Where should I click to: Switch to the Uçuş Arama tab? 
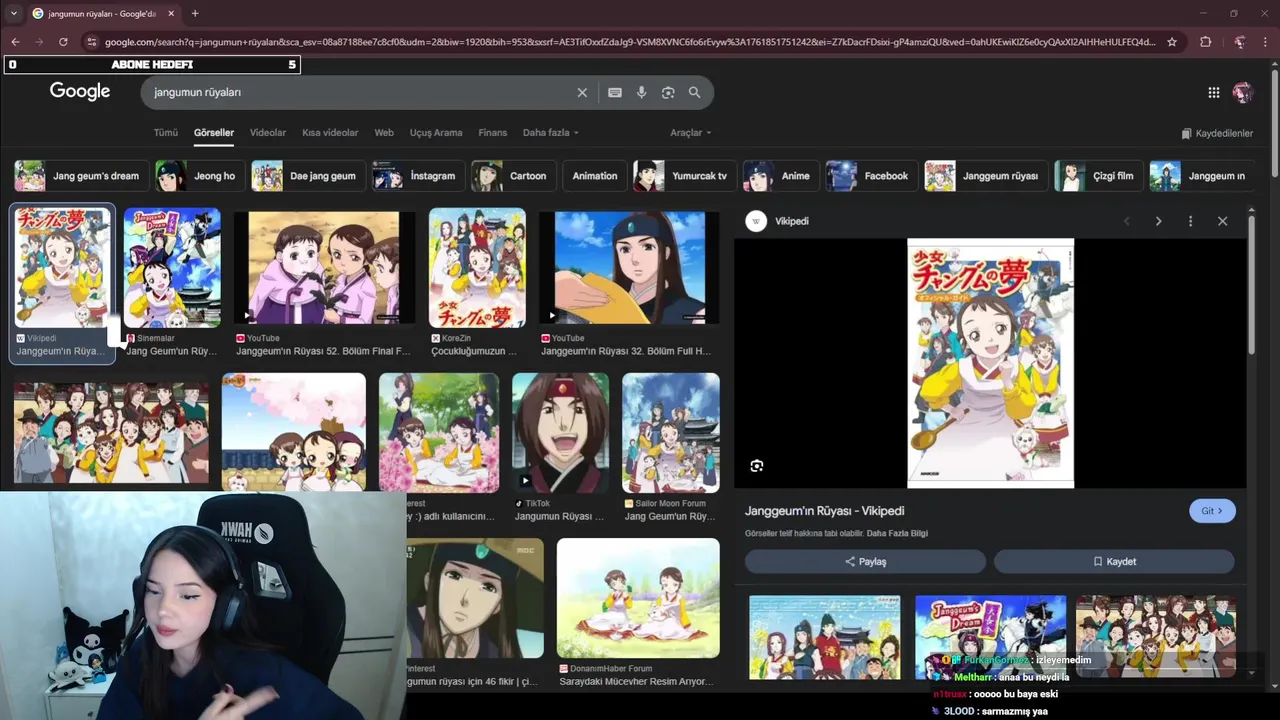pos(436,132)
